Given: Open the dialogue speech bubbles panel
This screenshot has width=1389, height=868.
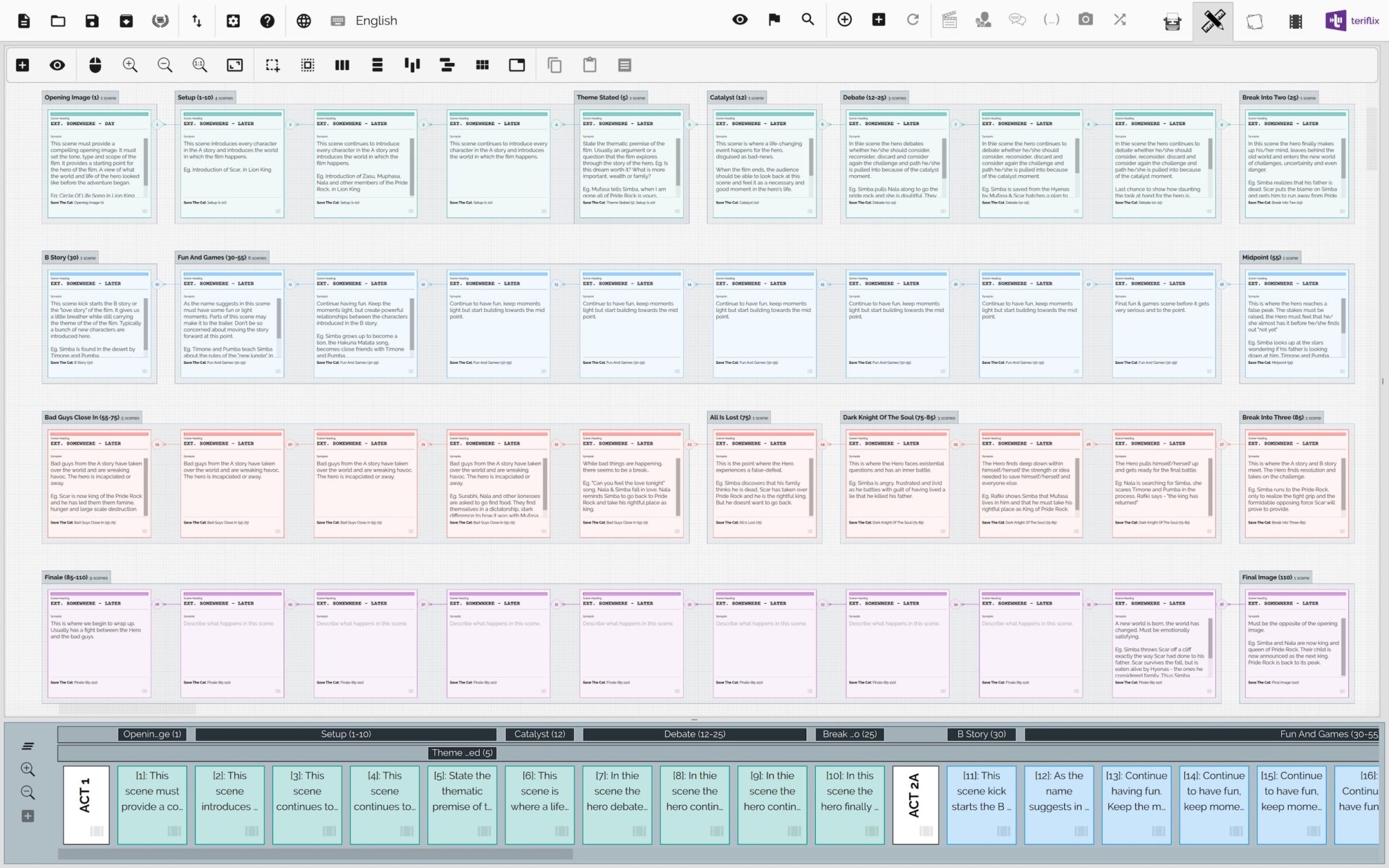Looking at the screenshot, I should click(x=1017, y=21).
